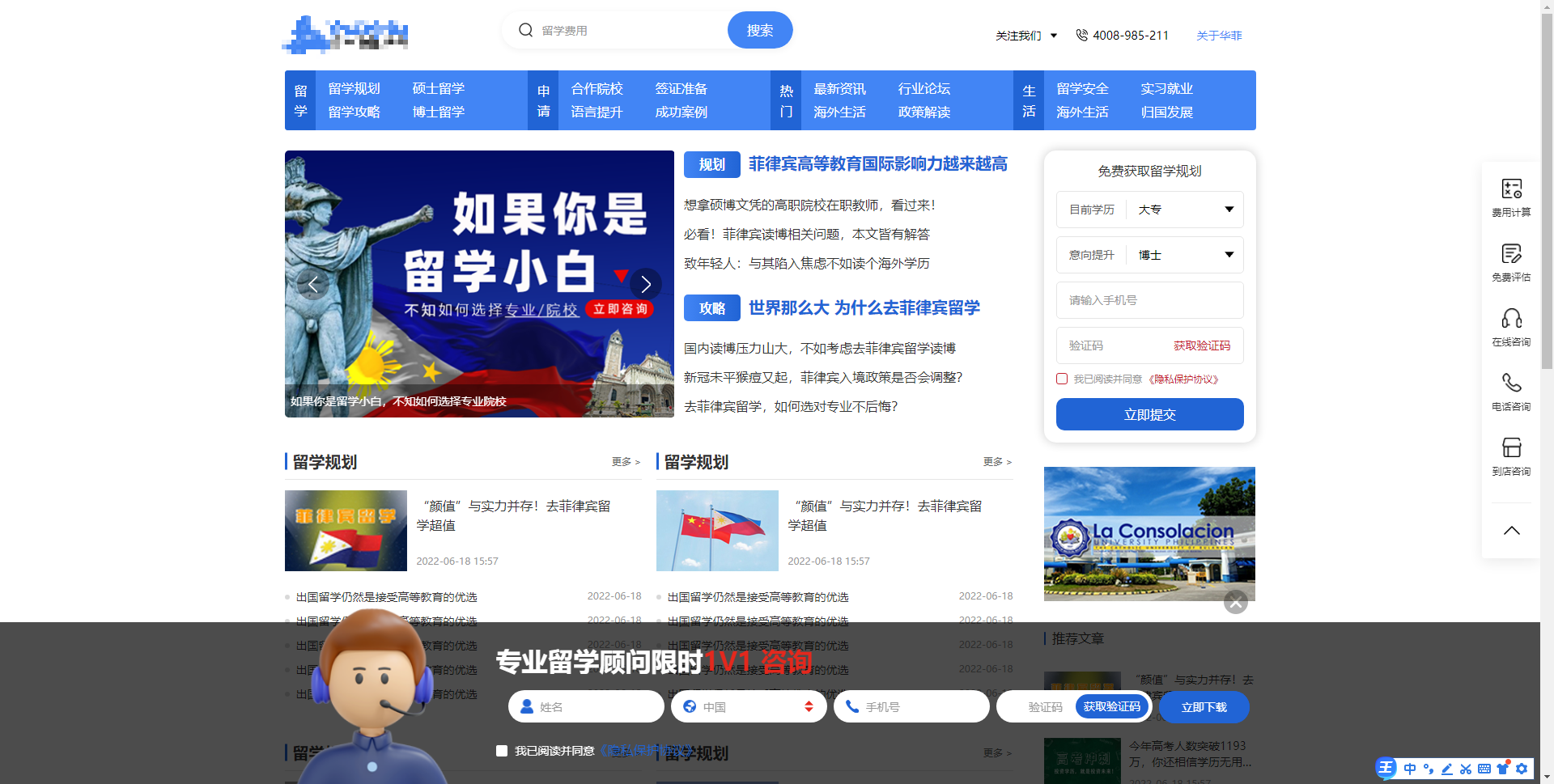Open the IME soft keyboard icon
The image size is (1554, 784).
coord(1484,769)
